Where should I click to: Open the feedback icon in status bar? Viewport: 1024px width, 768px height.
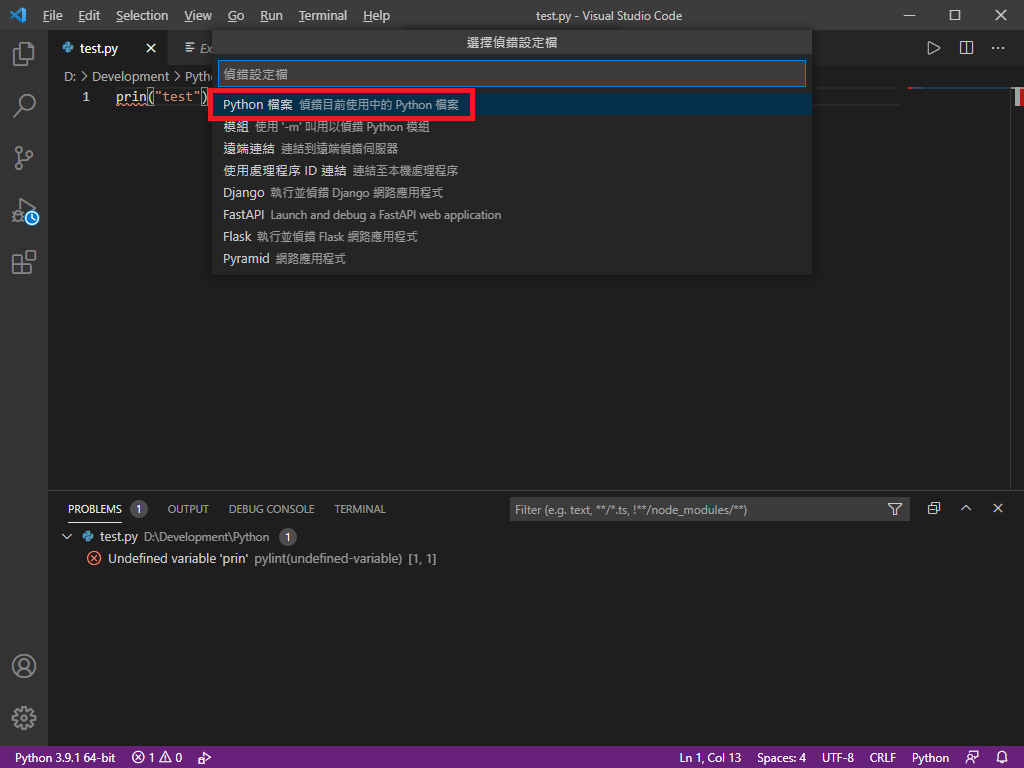pyautogui.click(x=972, y=758)
